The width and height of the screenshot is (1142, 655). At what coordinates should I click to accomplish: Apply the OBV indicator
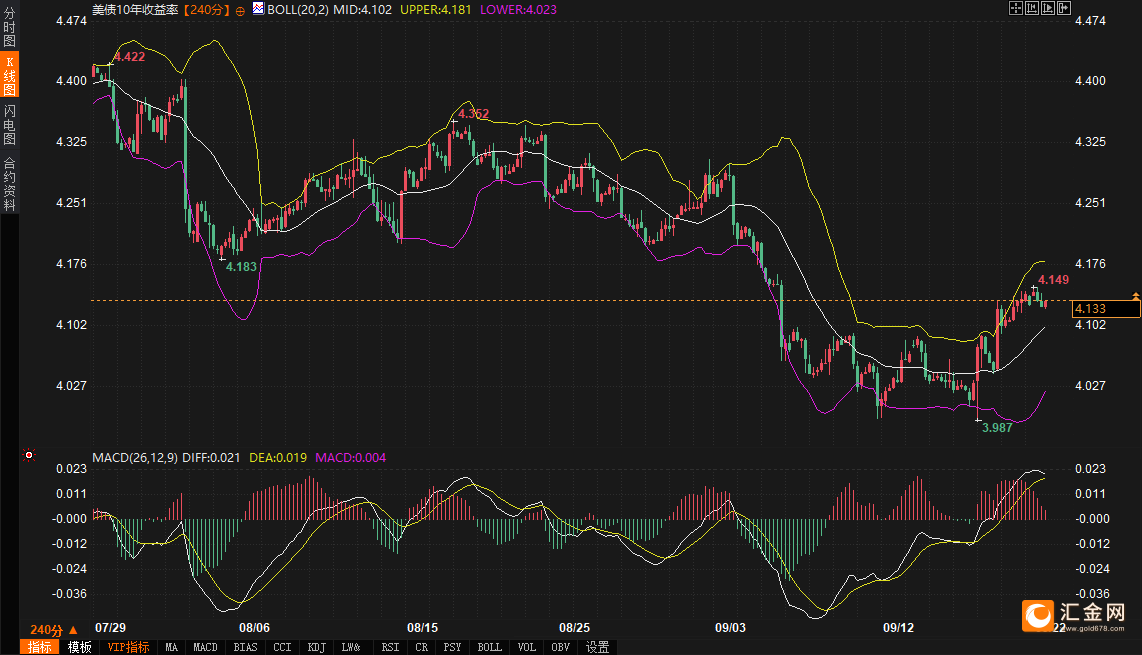pyautogui.click(x=561, y=647)
